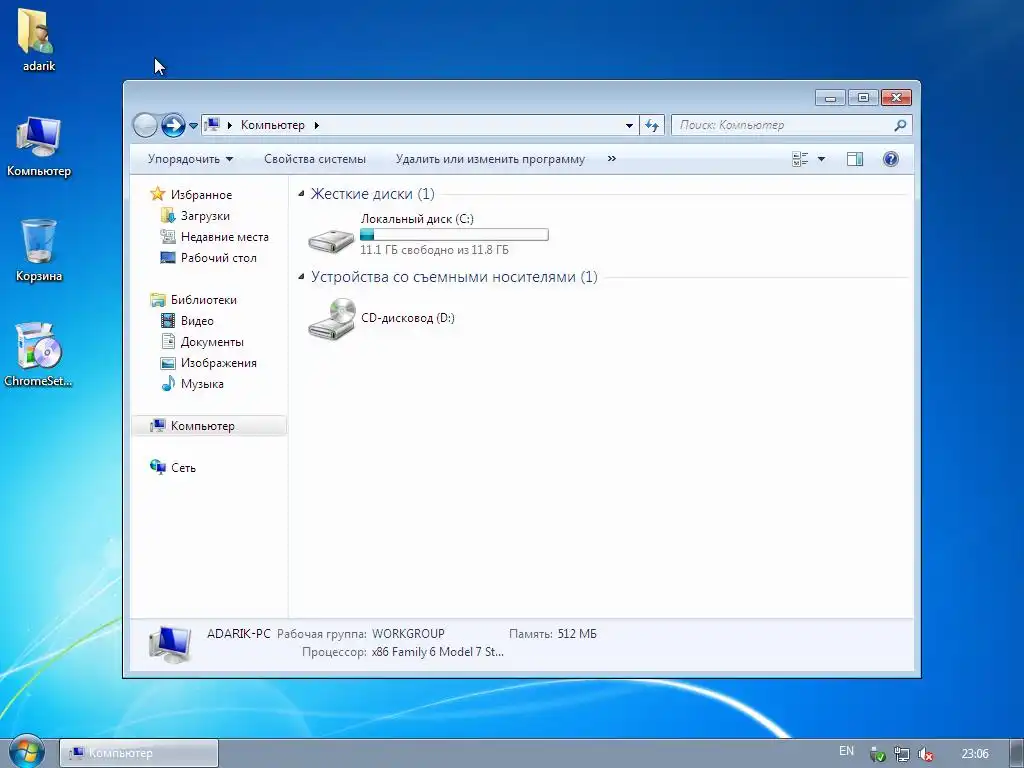Expand root arrow before Компьютер breadcrumb
Viewport: 1024px width, 768px height.
pyautogui.click(x=229, y=125)
